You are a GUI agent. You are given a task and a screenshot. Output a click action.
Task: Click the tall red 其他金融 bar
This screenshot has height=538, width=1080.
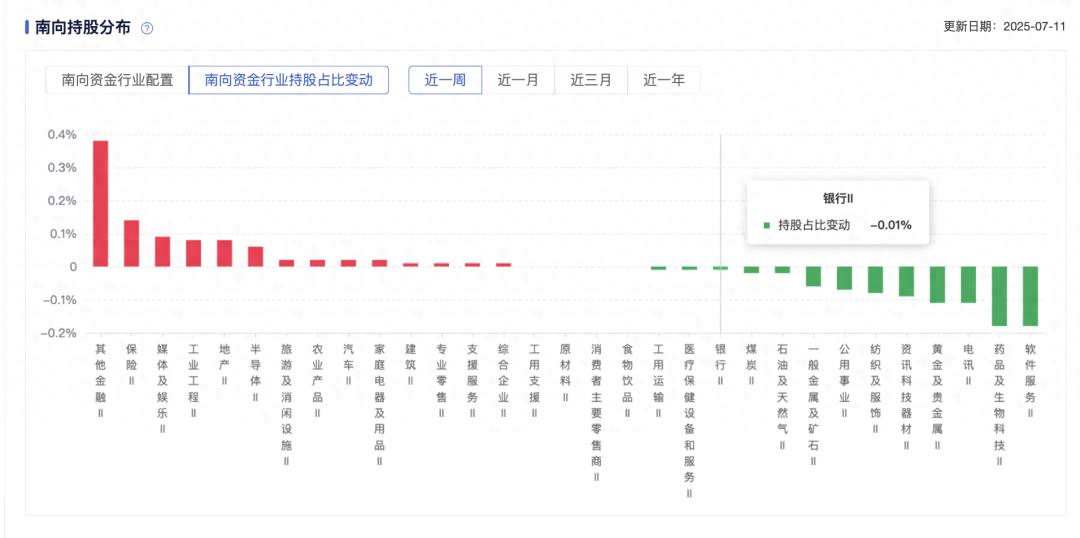point(101,204)
